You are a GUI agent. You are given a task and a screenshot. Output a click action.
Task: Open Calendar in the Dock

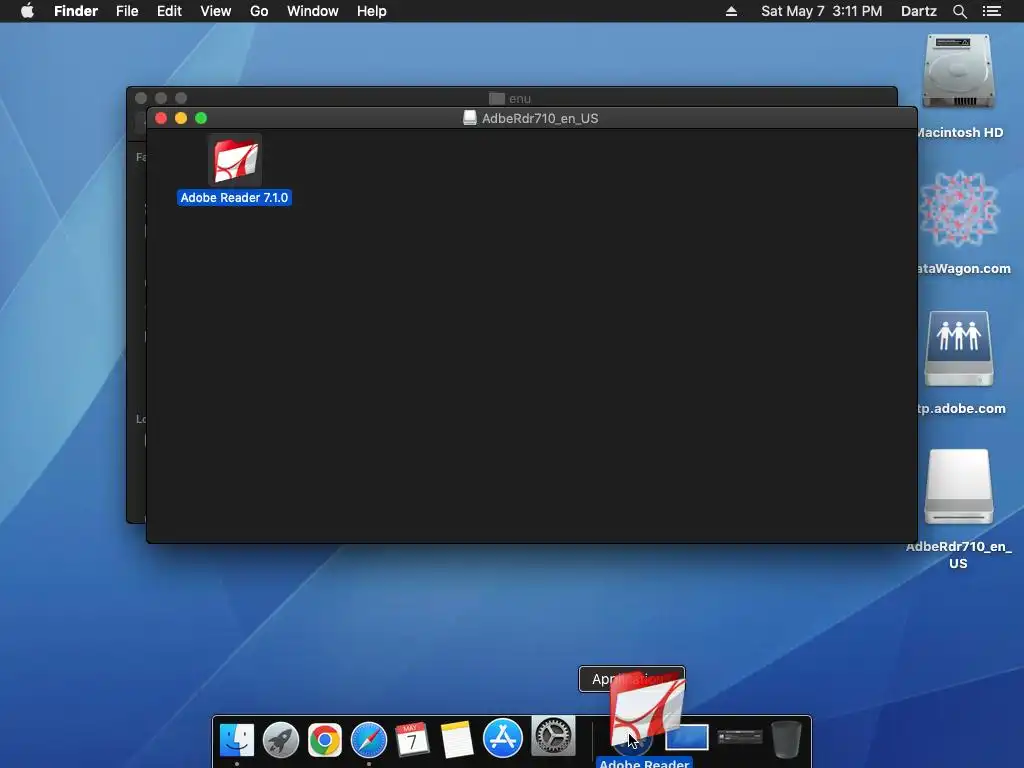[413, 739]
